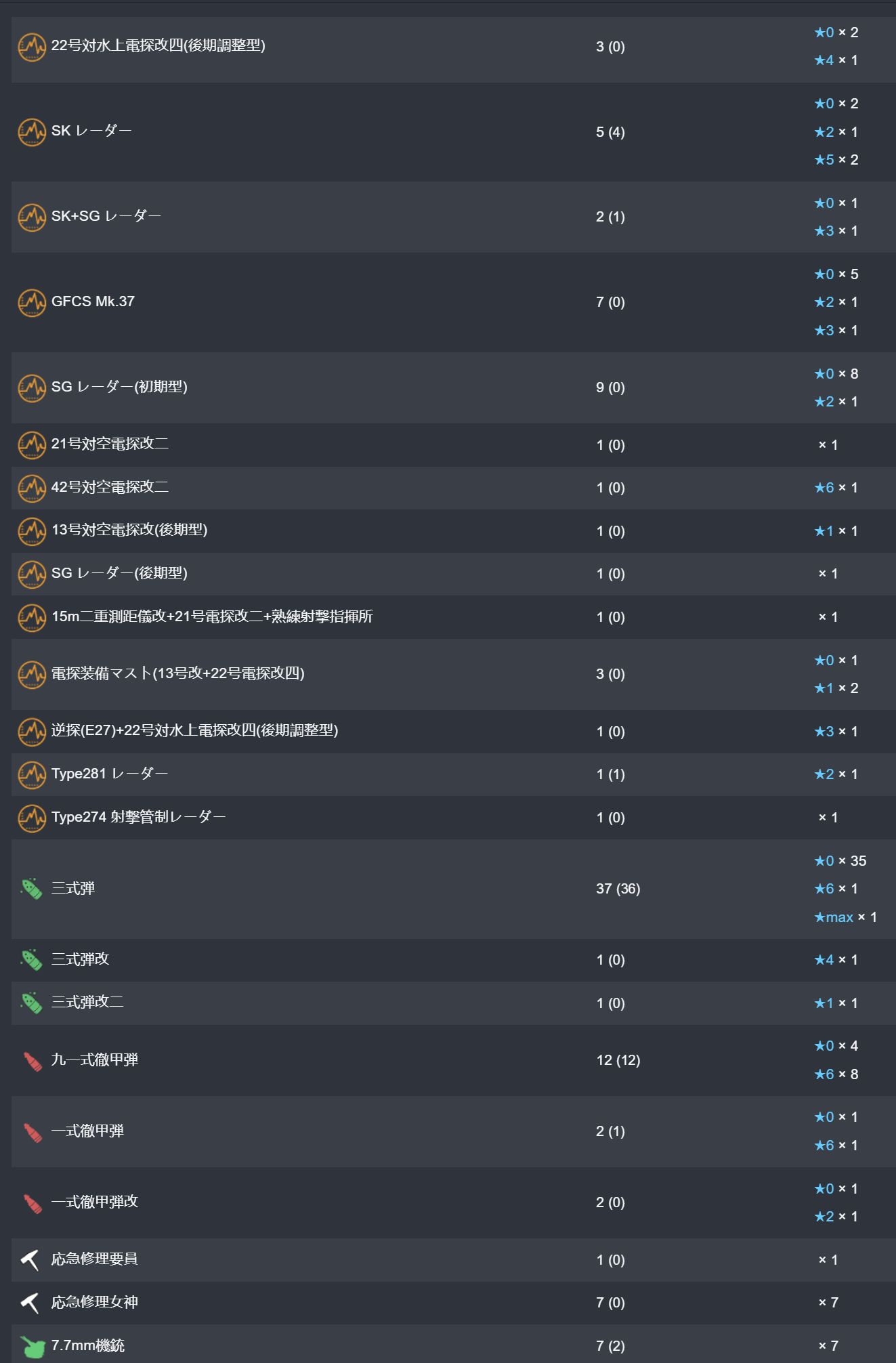Click the hammer icon for 応急修理要員
Viewport: 896px width, 1363px height.
[x=30, y=1260]
